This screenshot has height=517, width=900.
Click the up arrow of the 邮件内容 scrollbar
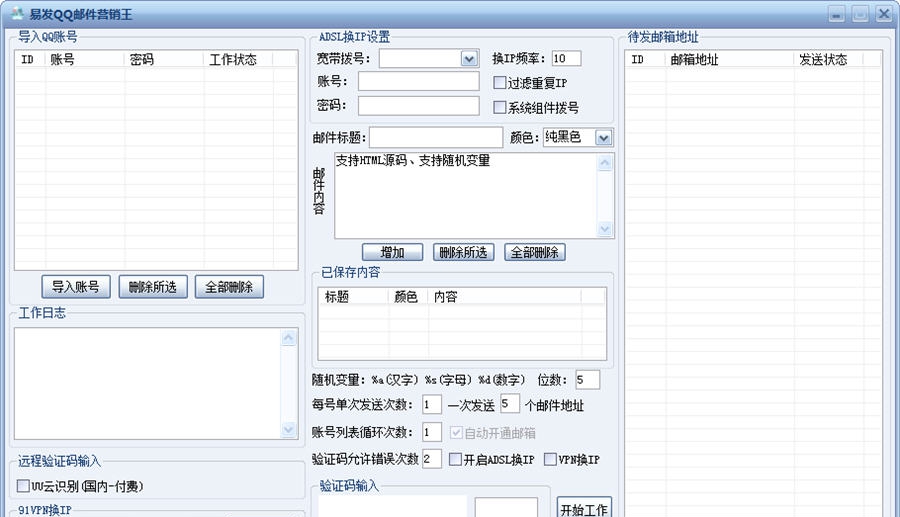[x=605, y=164]
